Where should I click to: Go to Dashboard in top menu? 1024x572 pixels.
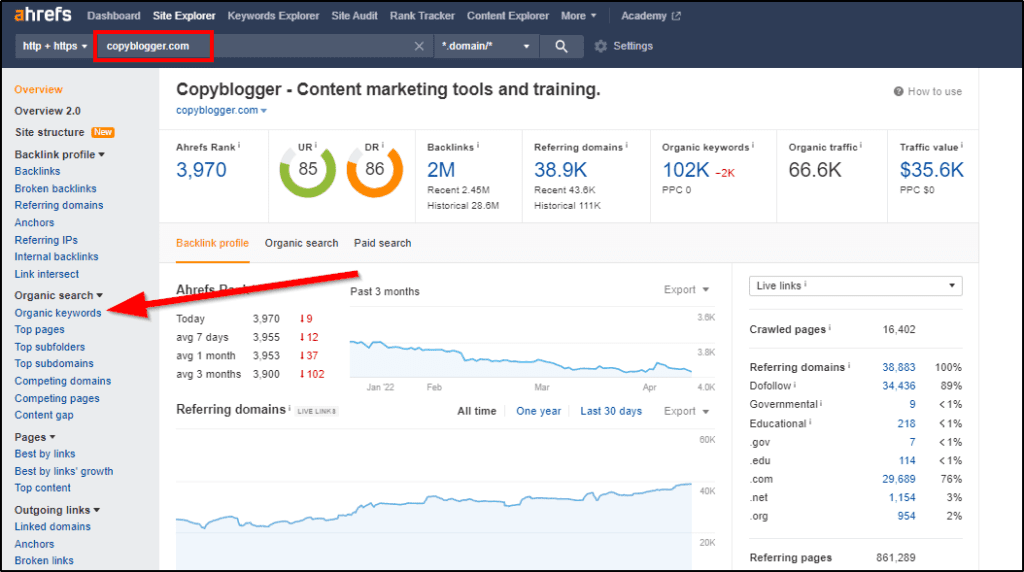coord(114,16)
